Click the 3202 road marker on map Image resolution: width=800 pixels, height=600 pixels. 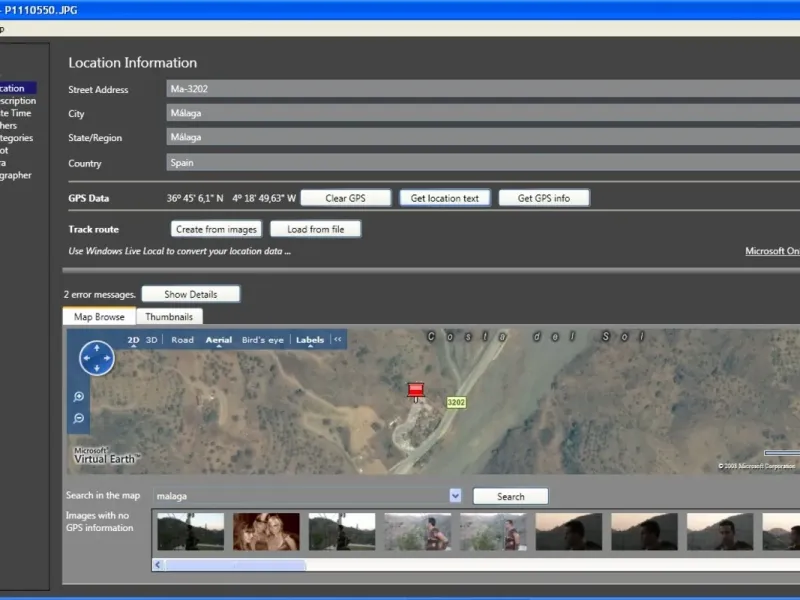(x=456, y=402)
